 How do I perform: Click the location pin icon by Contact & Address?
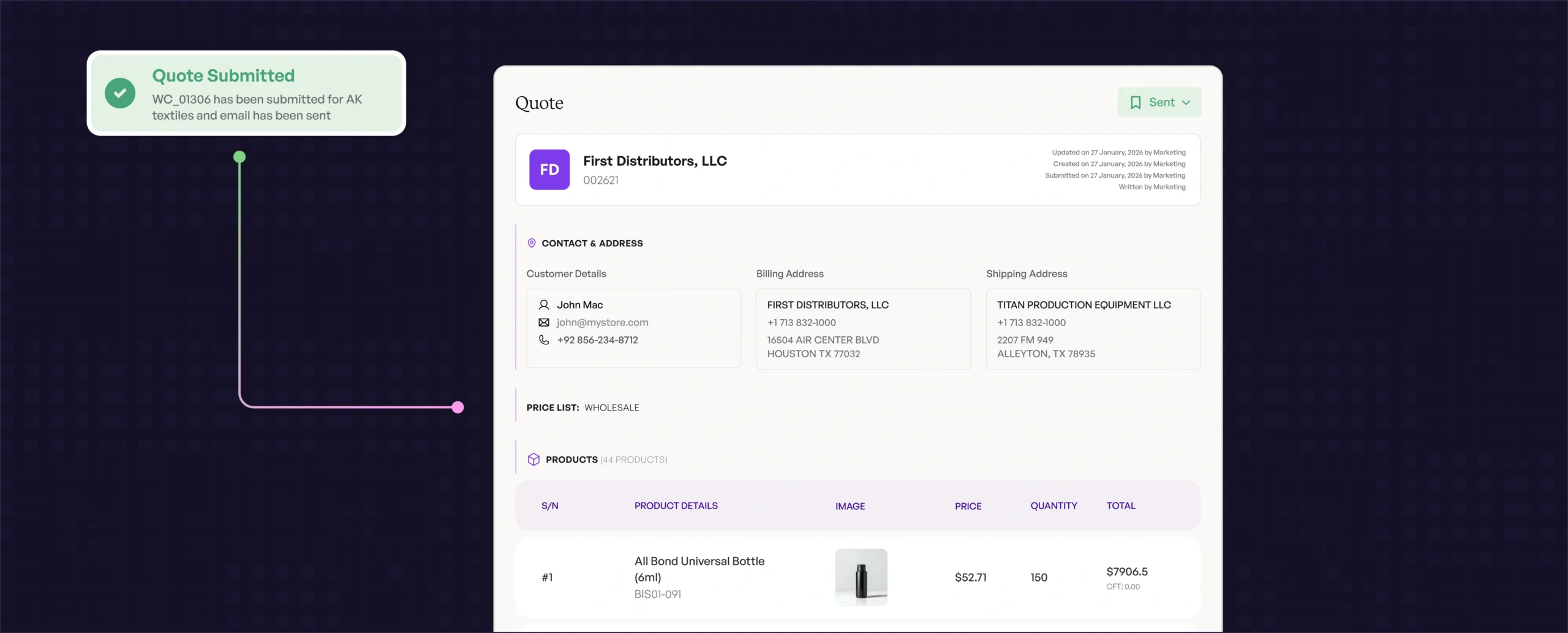click(x=531, y=243)
